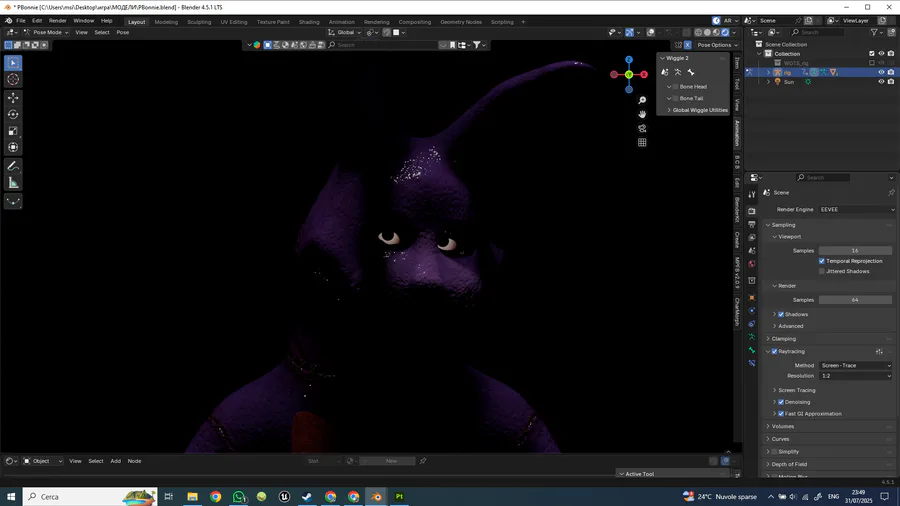This screenshot has width=900, height=506.
Task: Select the Breakdowner pose tool
Action: pos(13,201)
